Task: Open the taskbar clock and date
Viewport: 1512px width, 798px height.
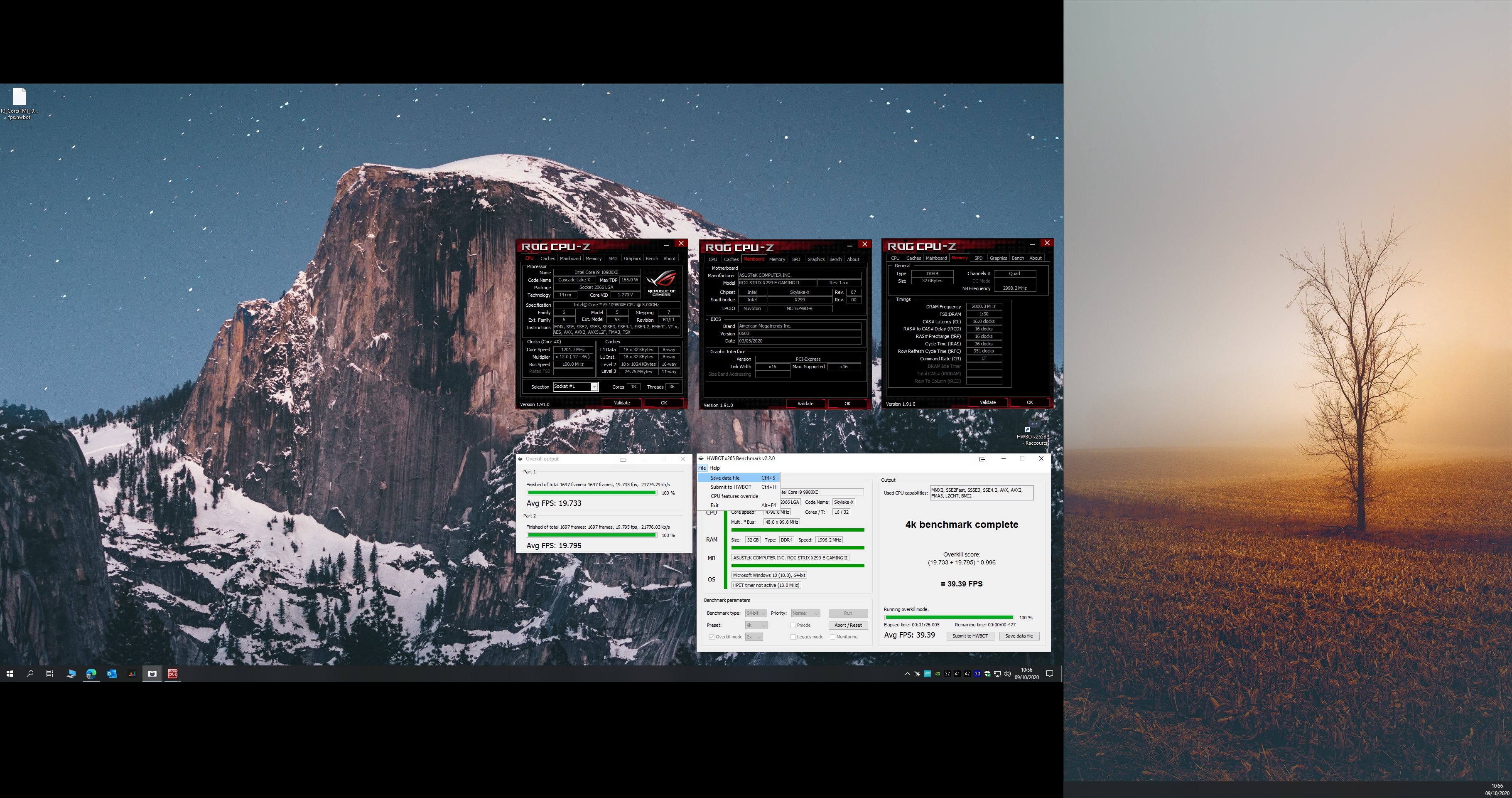Action: 1026,673
